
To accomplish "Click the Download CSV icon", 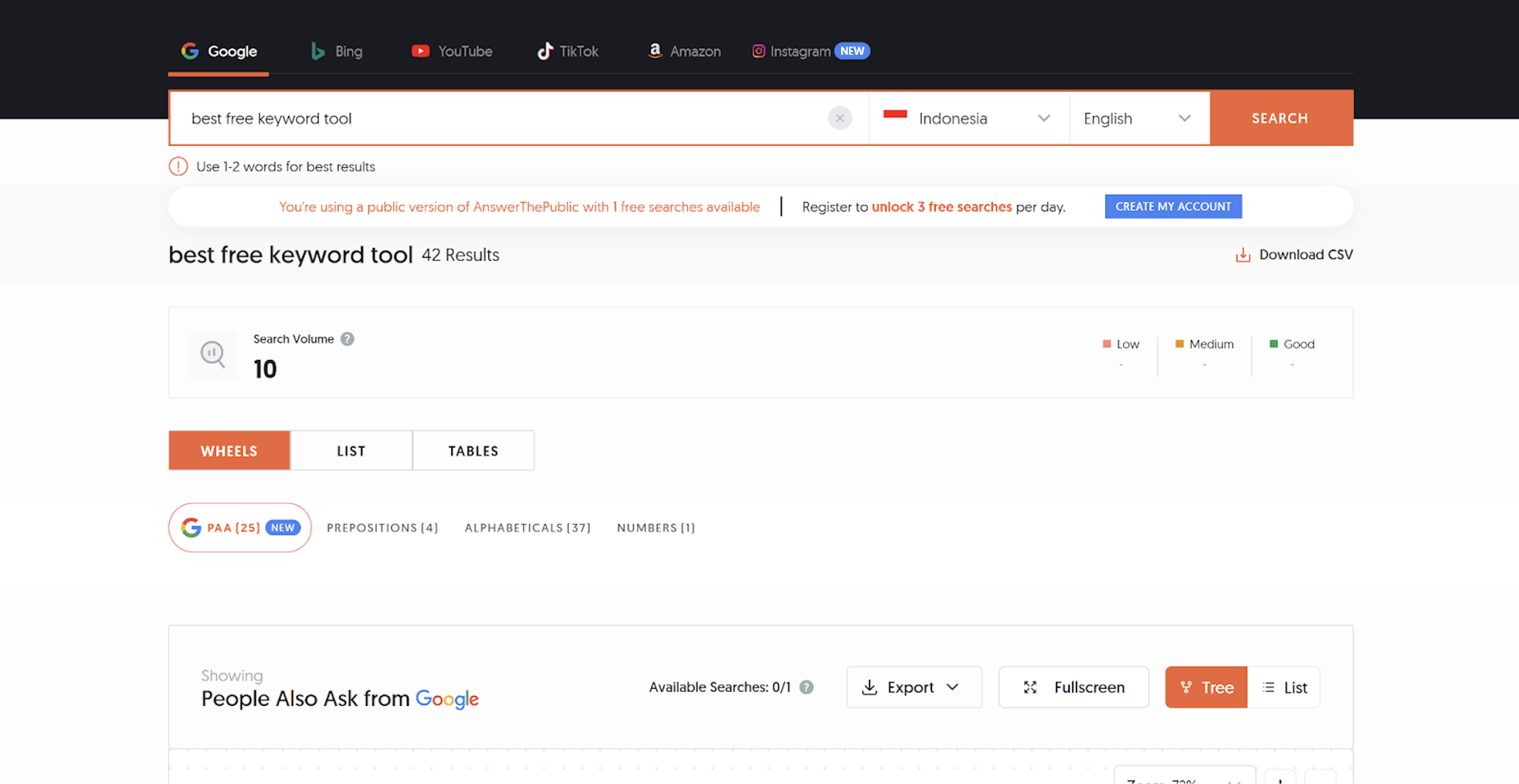I will click(1243, 255).
